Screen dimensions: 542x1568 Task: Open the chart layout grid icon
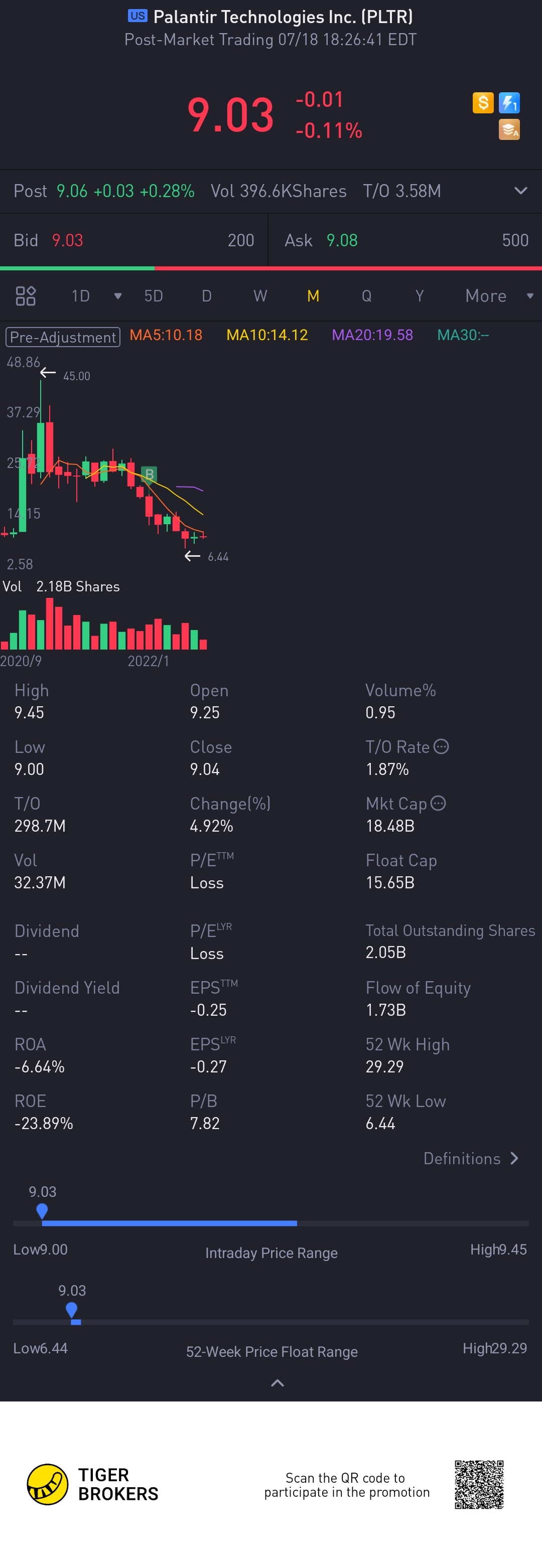pos(26,296)
